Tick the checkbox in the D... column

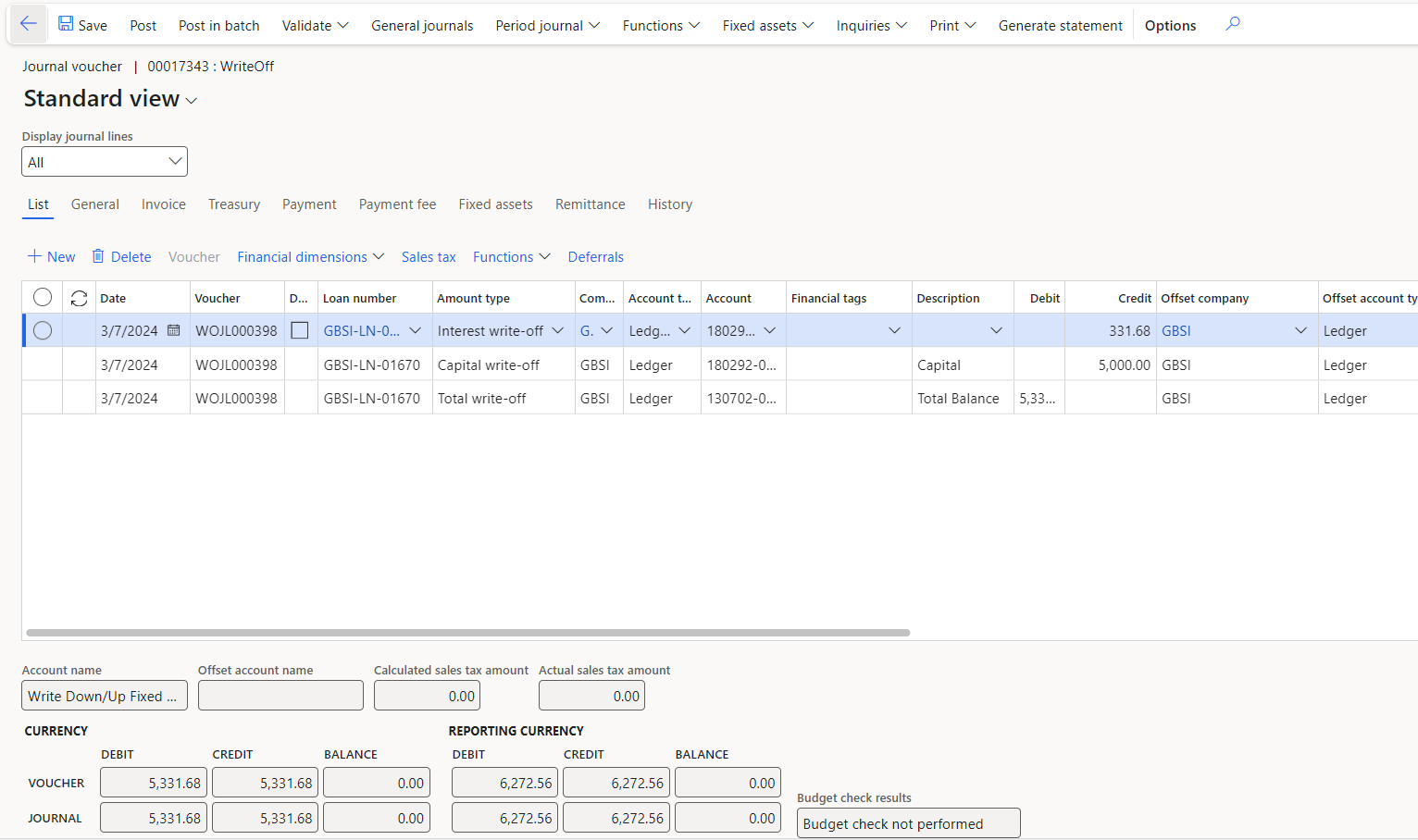(300, 330)
